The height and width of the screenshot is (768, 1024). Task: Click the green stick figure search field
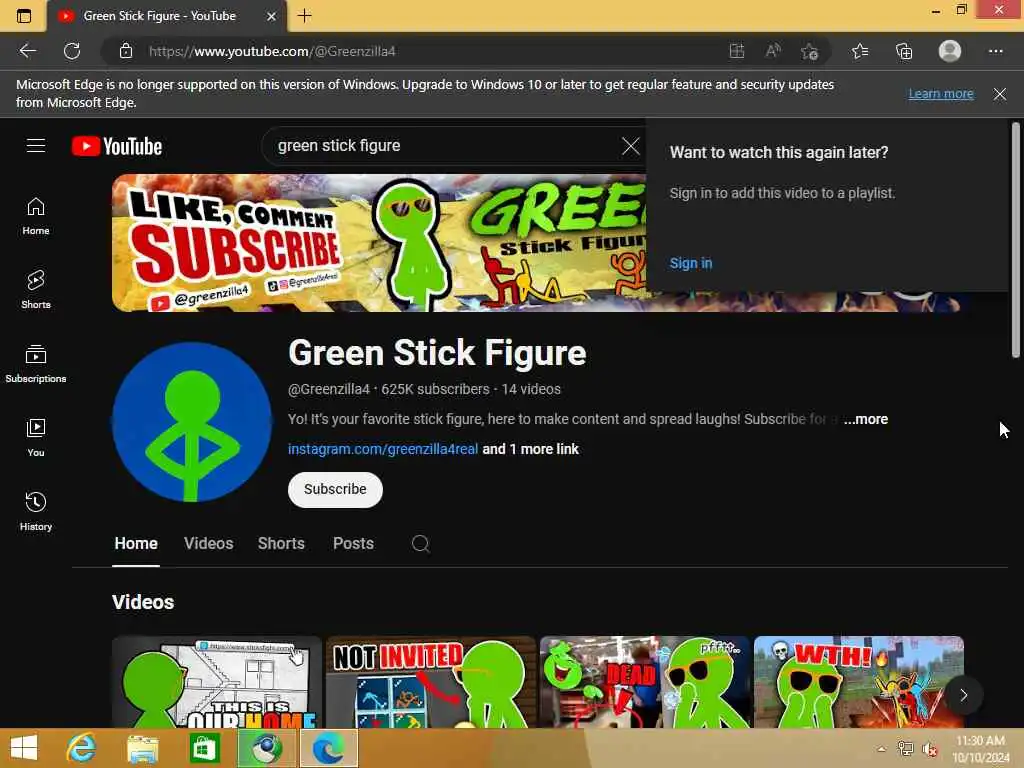pos(444,146)
